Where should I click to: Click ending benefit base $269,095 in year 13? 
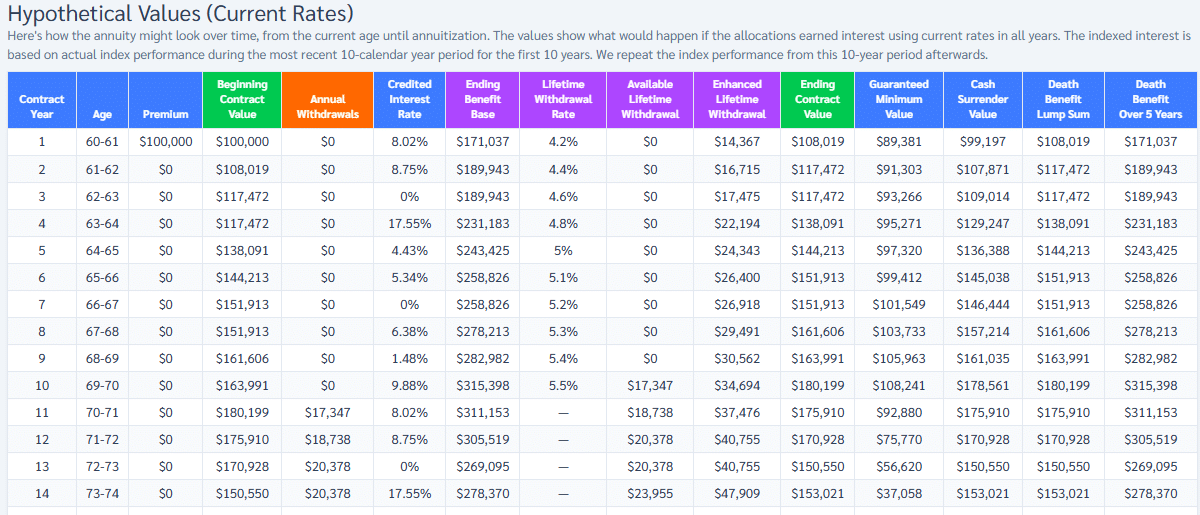point(483,467)
